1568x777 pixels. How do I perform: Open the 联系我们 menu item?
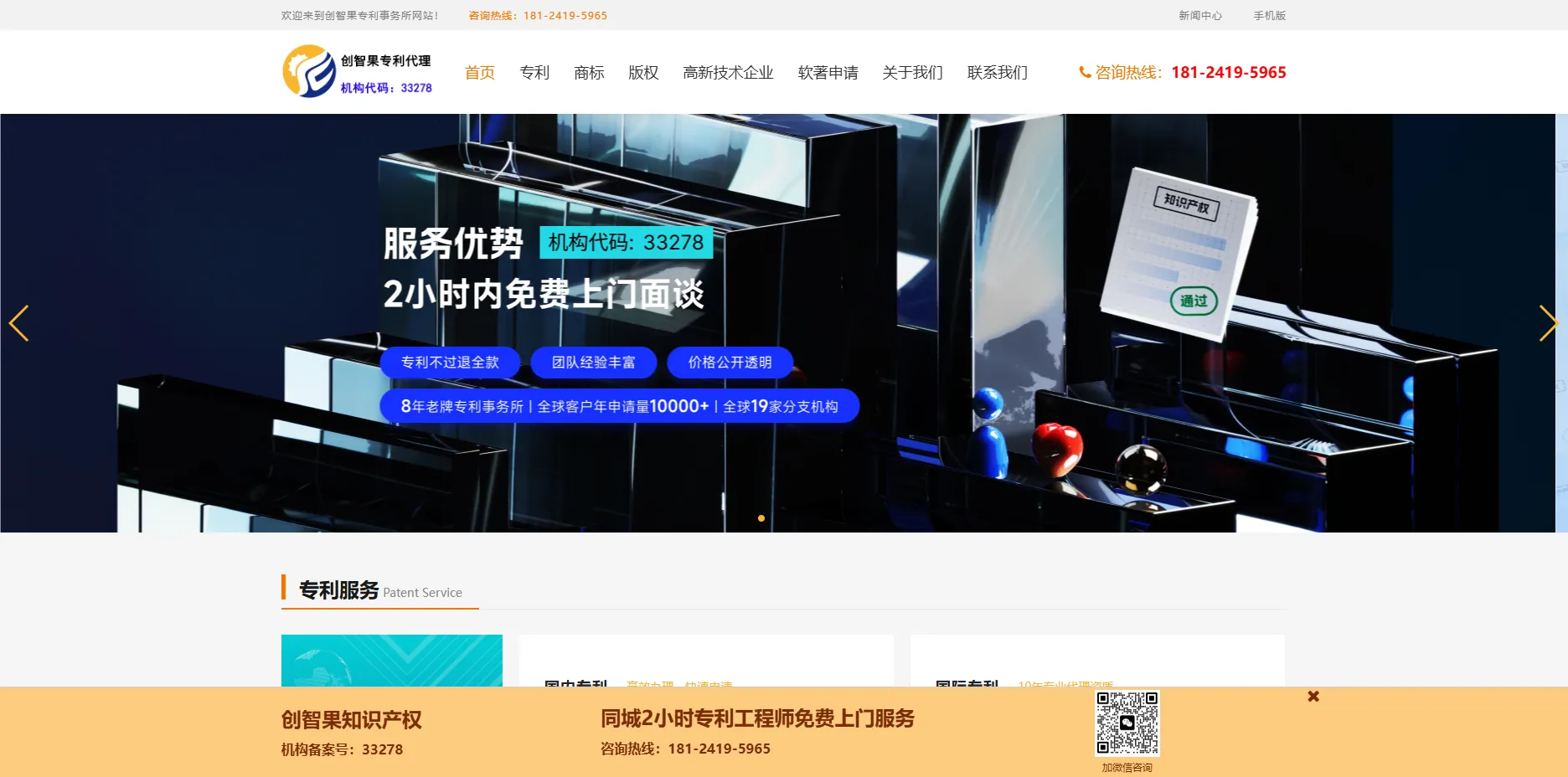click(997, 73)
